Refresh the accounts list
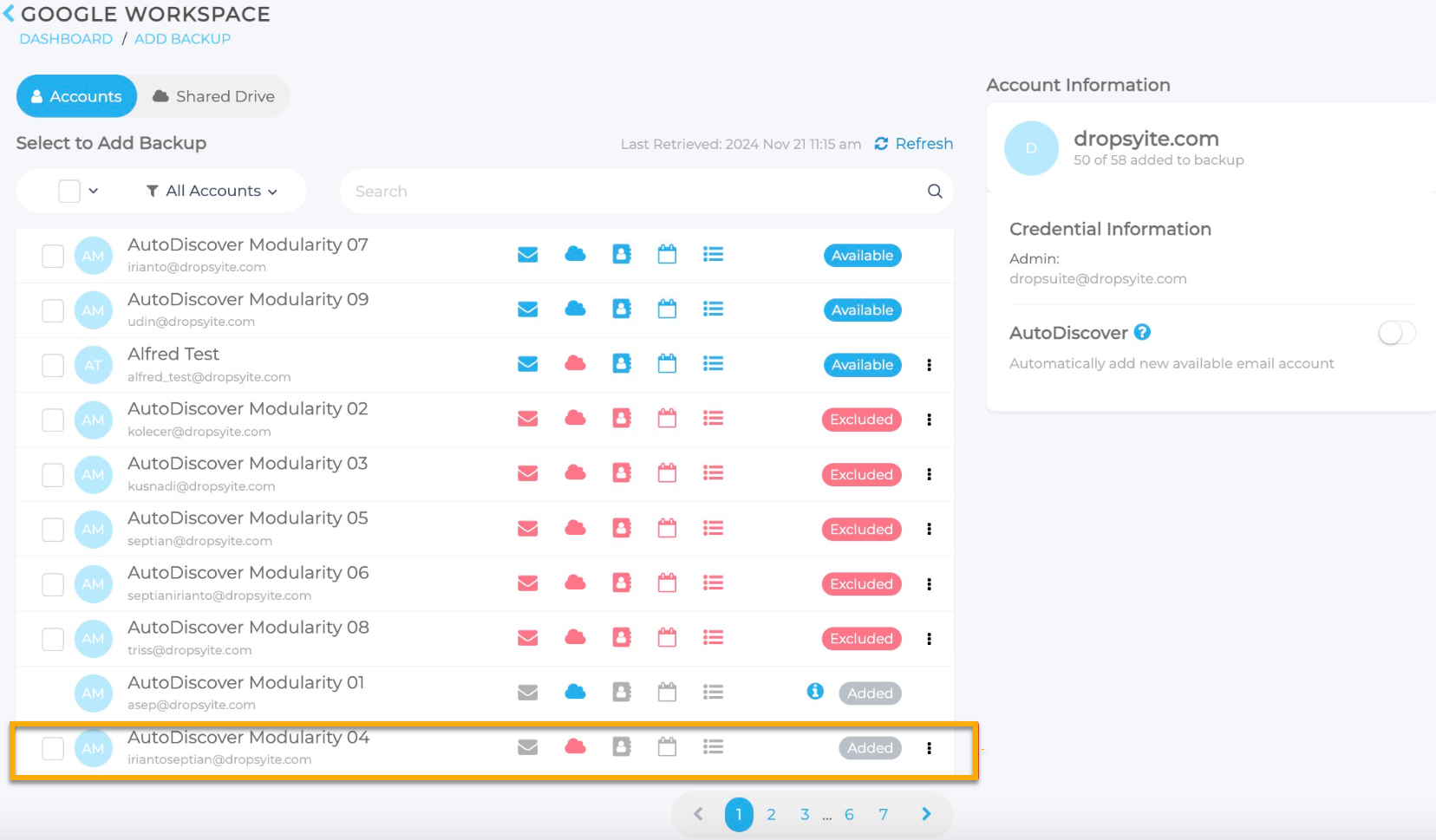 pos(914,144)
